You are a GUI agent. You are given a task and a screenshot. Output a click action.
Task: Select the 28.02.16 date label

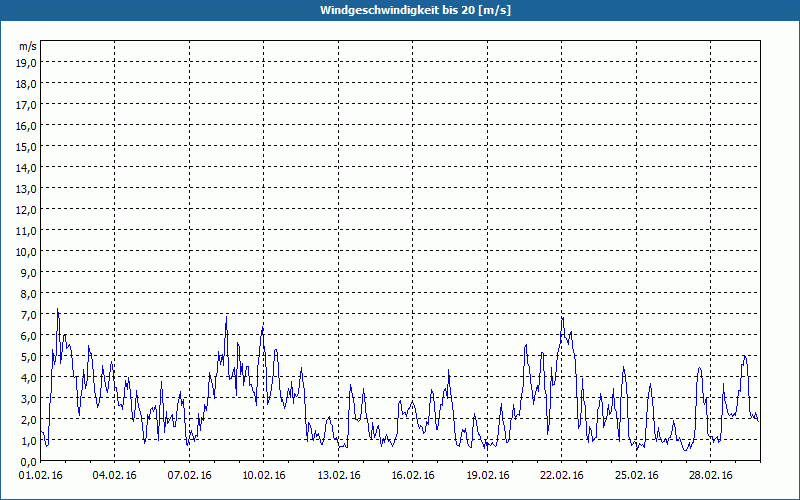click(x=710, y=476)
